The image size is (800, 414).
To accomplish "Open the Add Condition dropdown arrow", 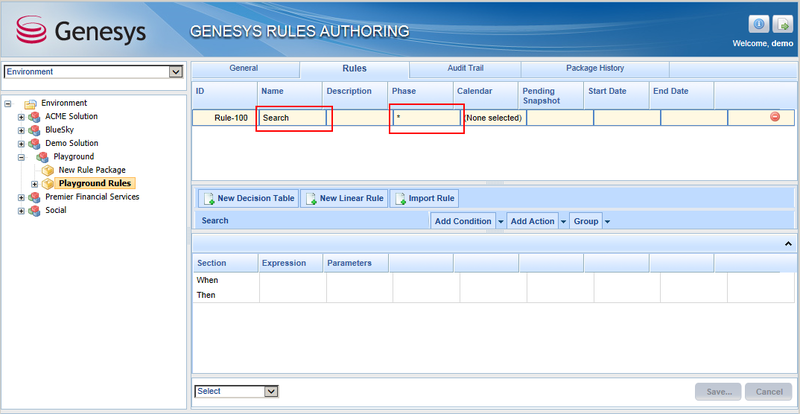I will pyautogui.click(x=501, y=222).
